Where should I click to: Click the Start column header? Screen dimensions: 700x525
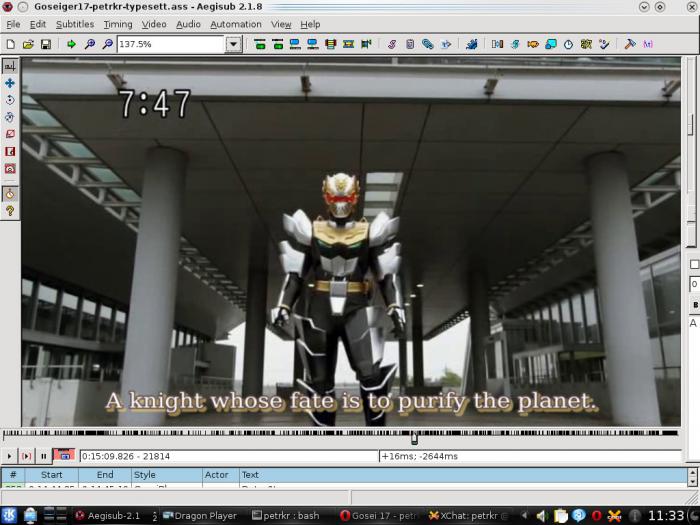point(52,475)
